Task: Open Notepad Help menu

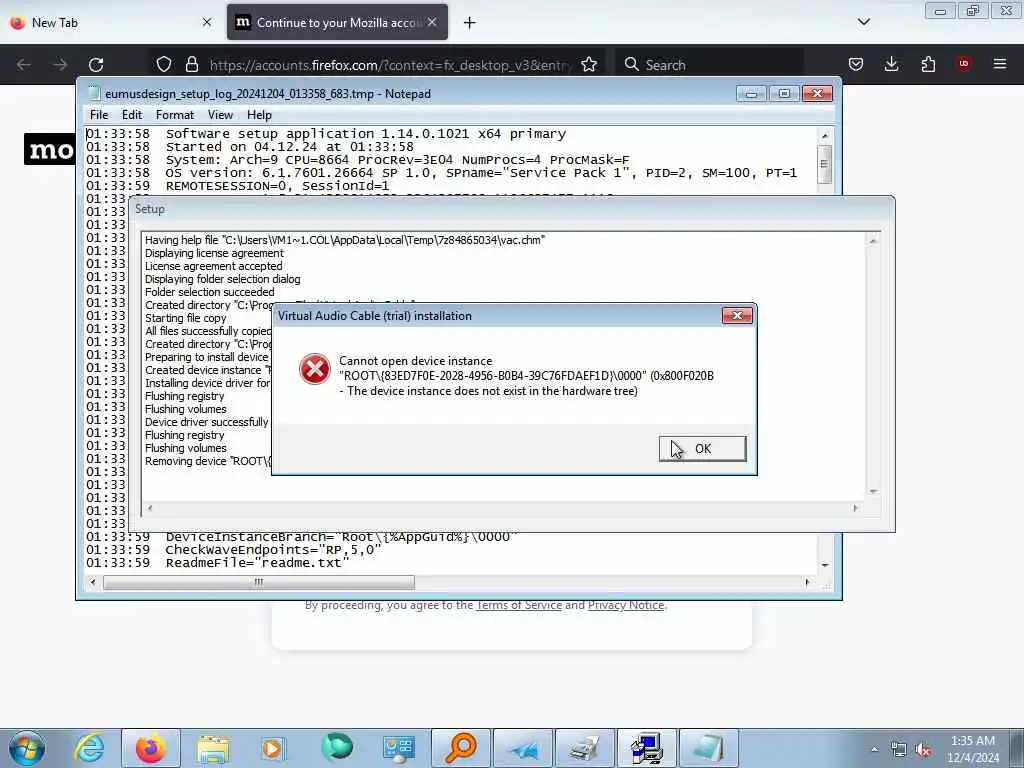Action: pos(259,115)
